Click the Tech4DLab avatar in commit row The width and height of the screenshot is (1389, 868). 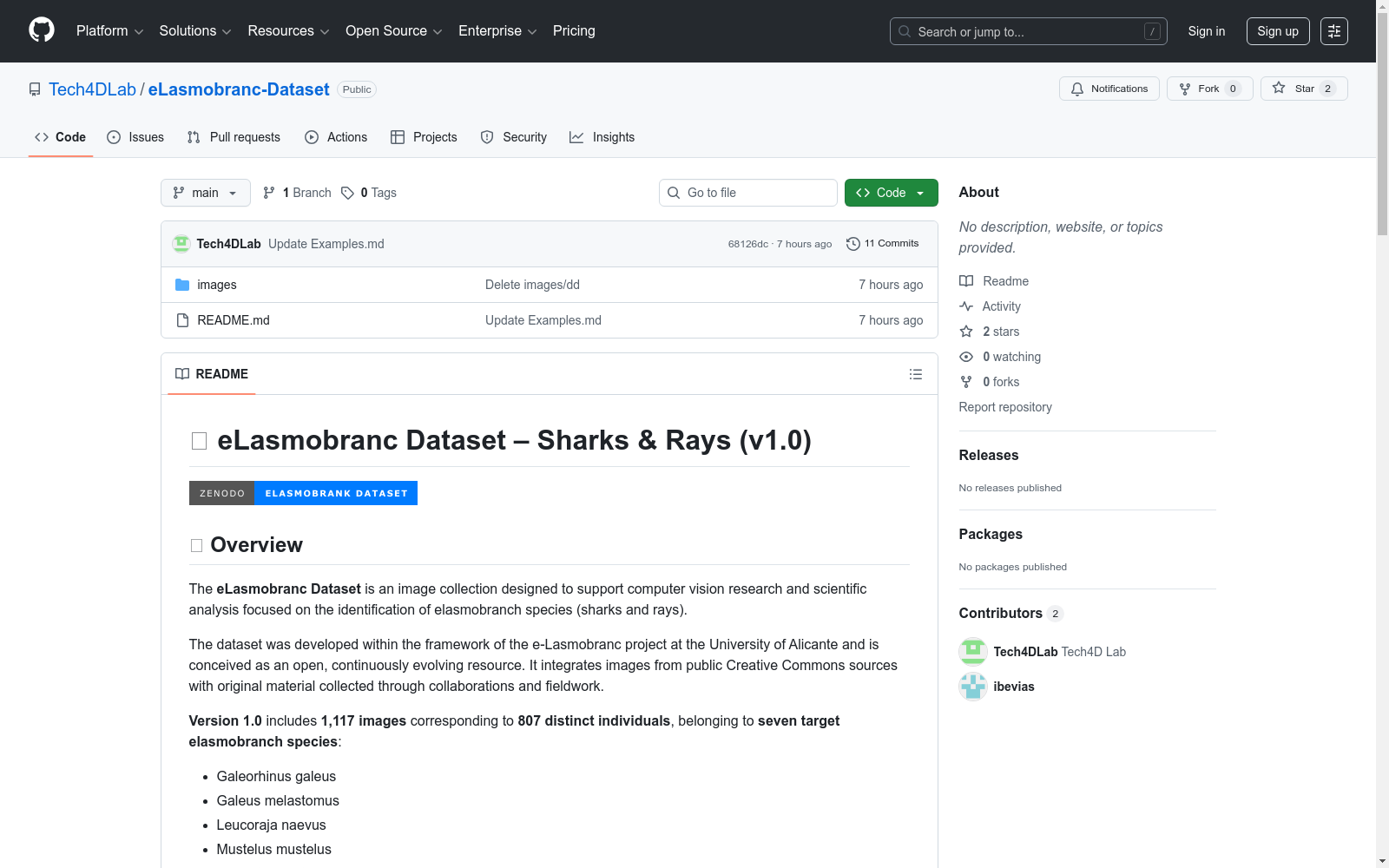coord(181,244)
